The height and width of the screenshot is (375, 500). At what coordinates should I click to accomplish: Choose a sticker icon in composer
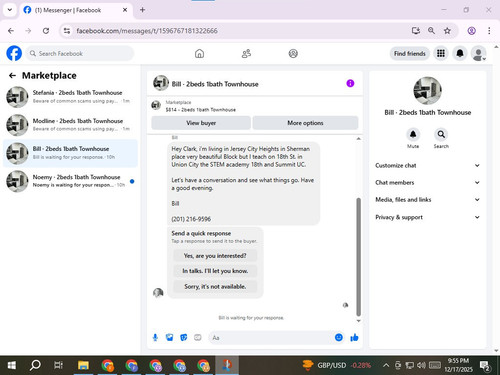pos(184,338)
